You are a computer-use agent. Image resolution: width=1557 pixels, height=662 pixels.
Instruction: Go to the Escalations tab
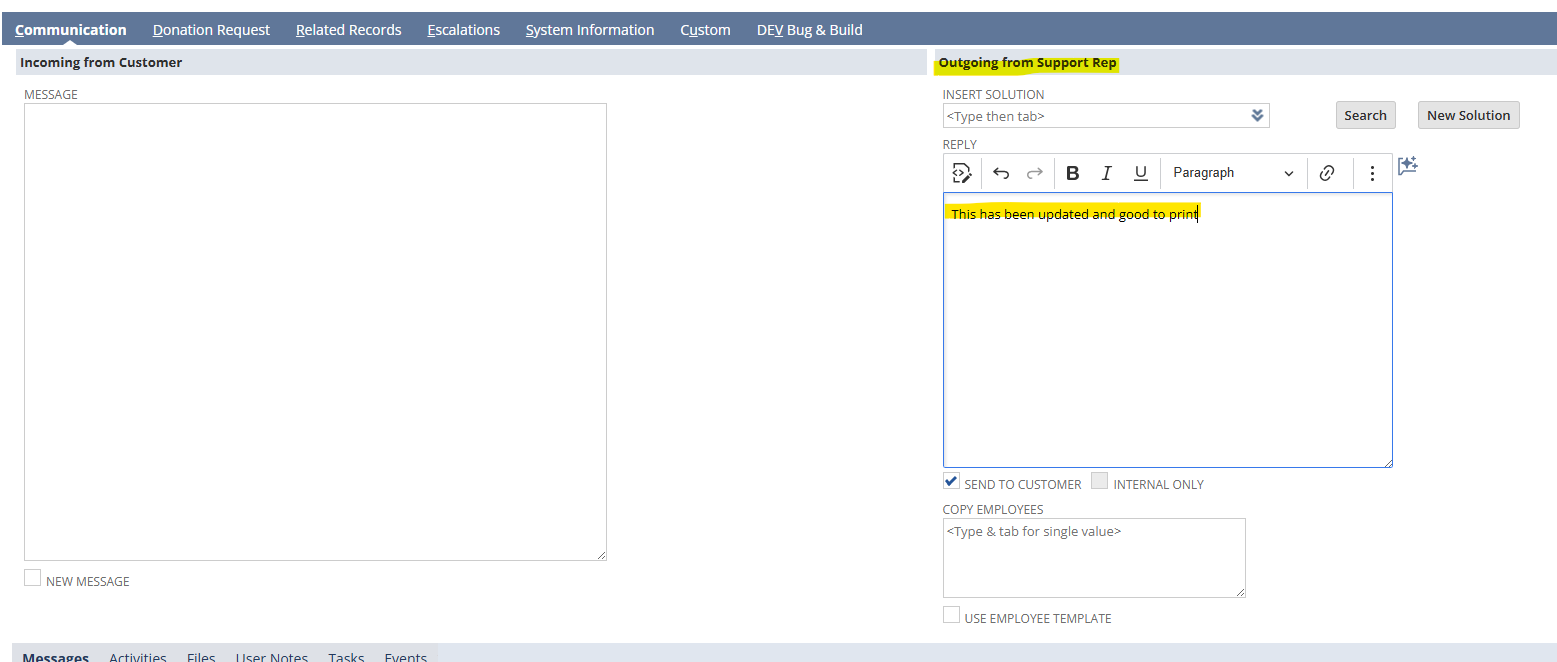[463, 30]
